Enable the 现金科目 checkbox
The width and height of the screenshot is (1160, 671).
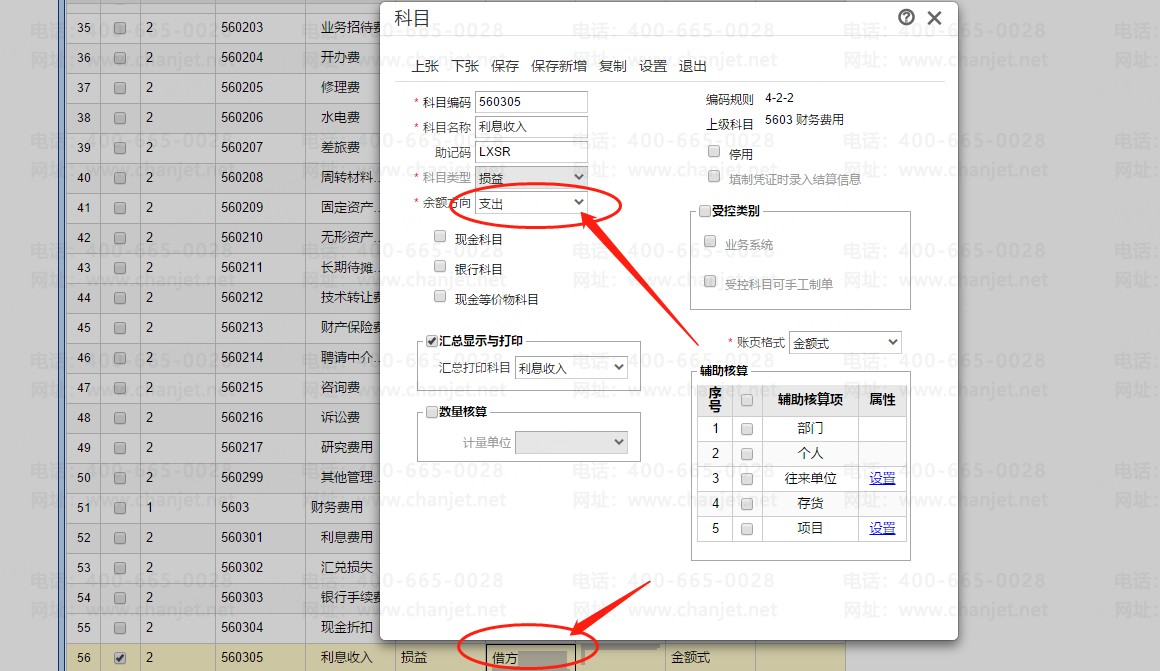pos(441,237)
